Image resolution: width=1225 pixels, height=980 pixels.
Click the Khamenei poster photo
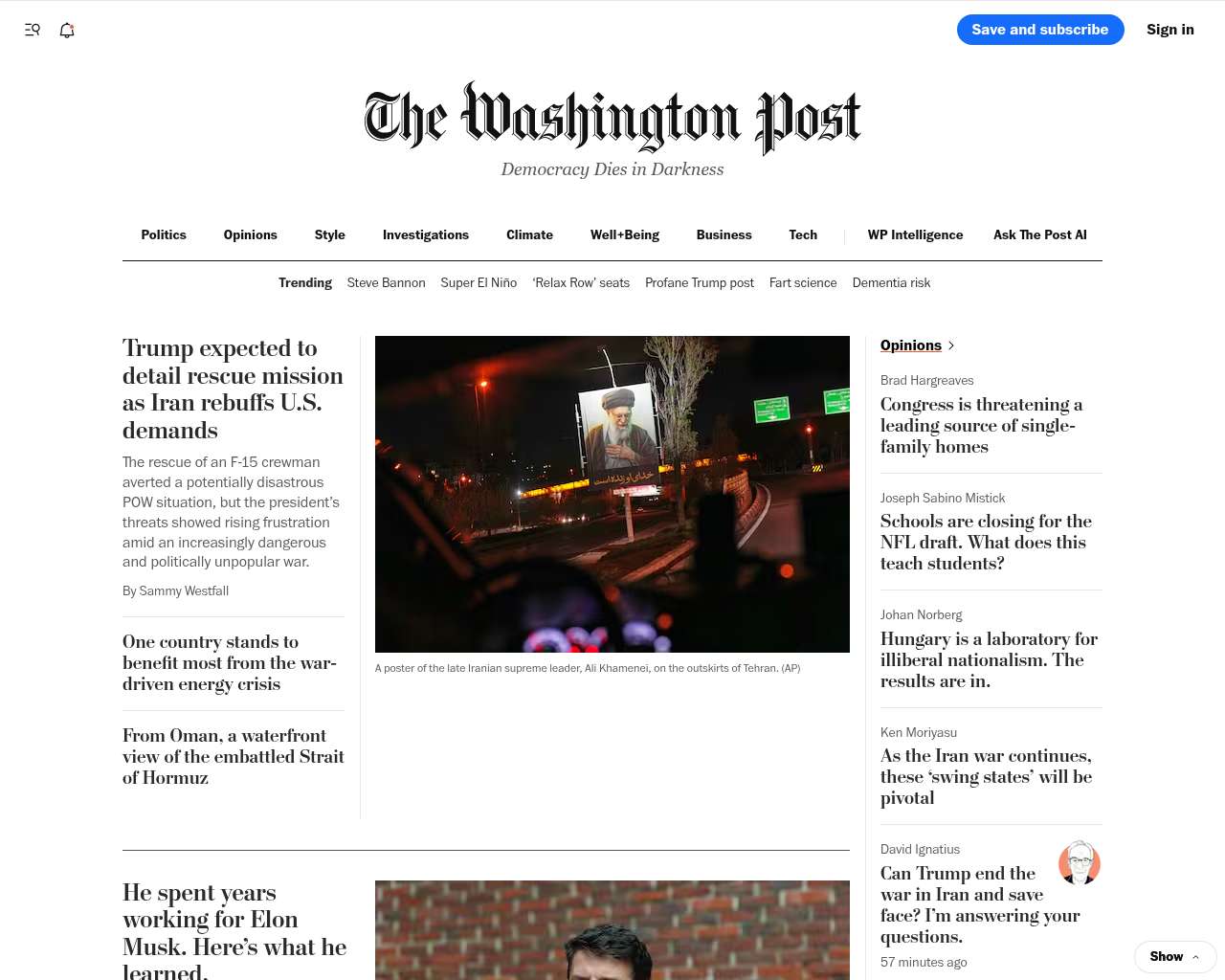point(612,494)
